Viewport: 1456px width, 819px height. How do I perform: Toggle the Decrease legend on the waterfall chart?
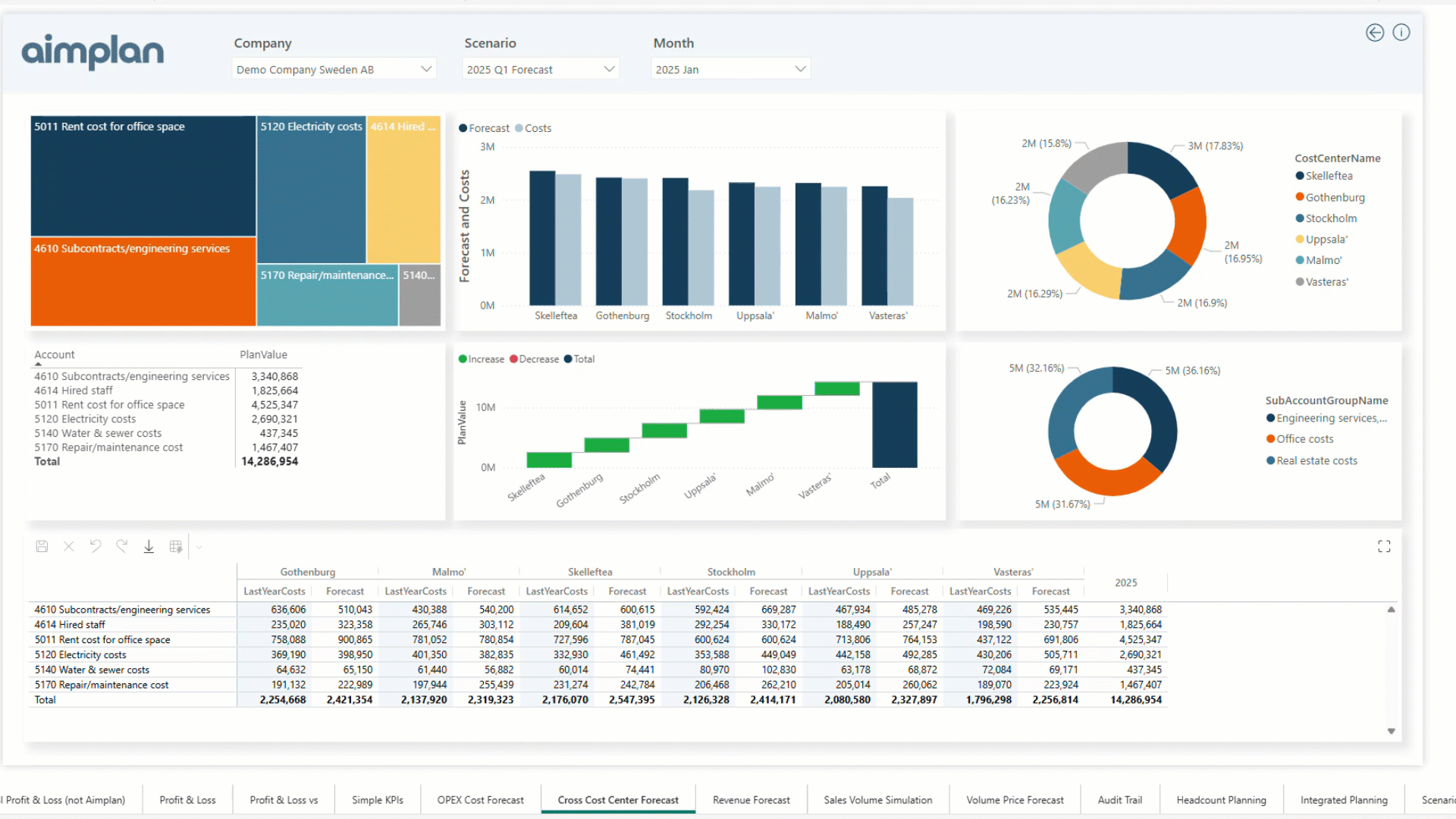click(534, 359)
